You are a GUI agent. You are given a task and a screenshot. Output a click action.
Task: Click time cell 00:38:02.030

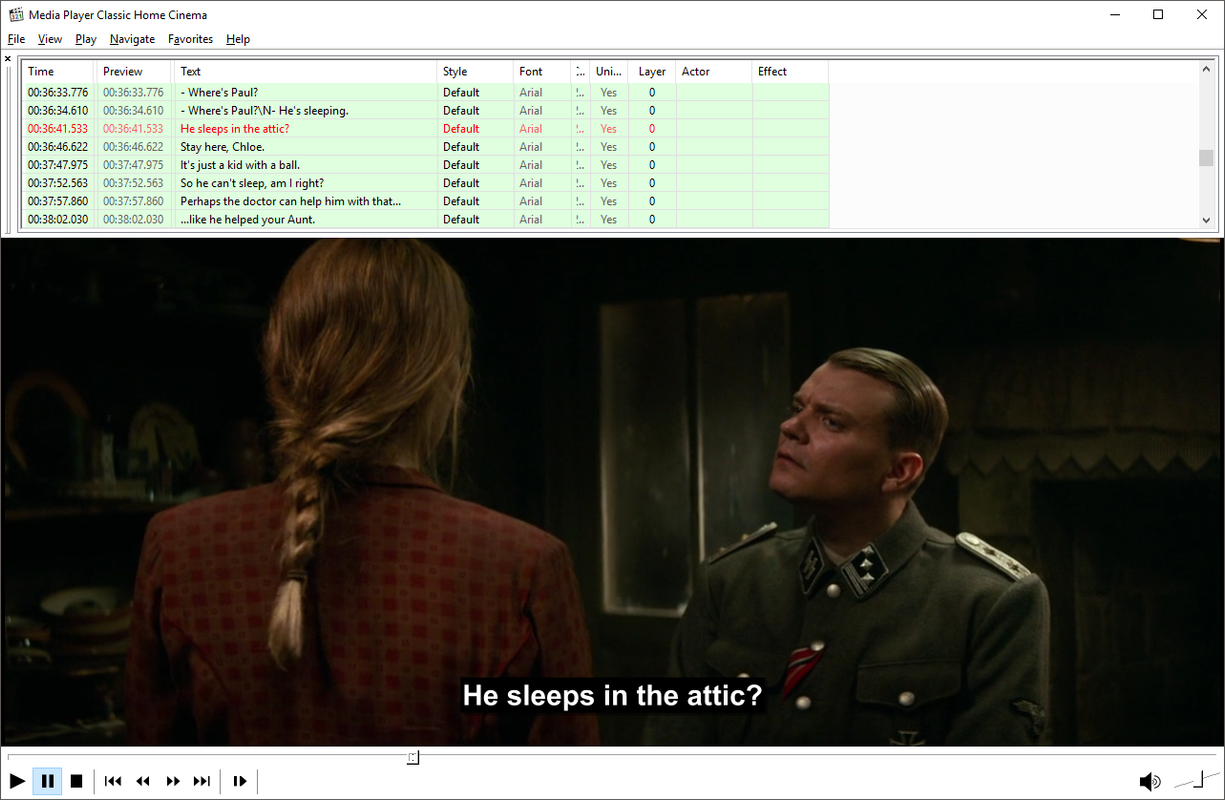point(58,219)
